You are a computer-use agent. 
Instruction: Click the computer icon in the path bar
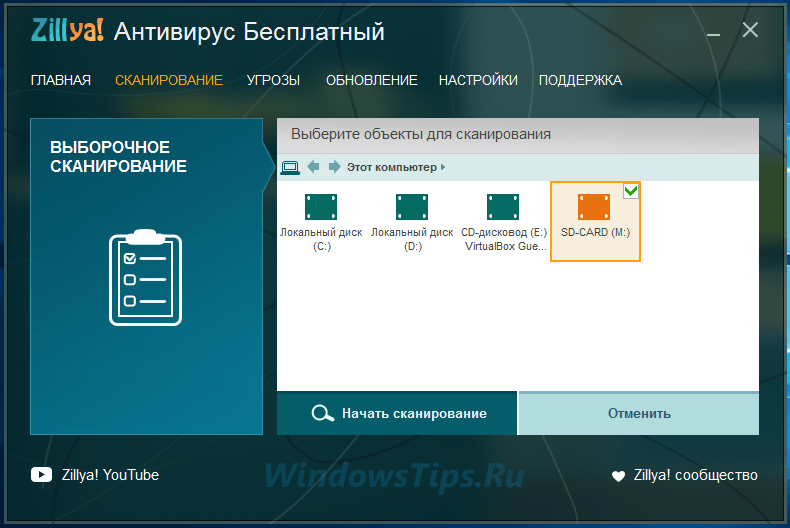click(290, 167)
